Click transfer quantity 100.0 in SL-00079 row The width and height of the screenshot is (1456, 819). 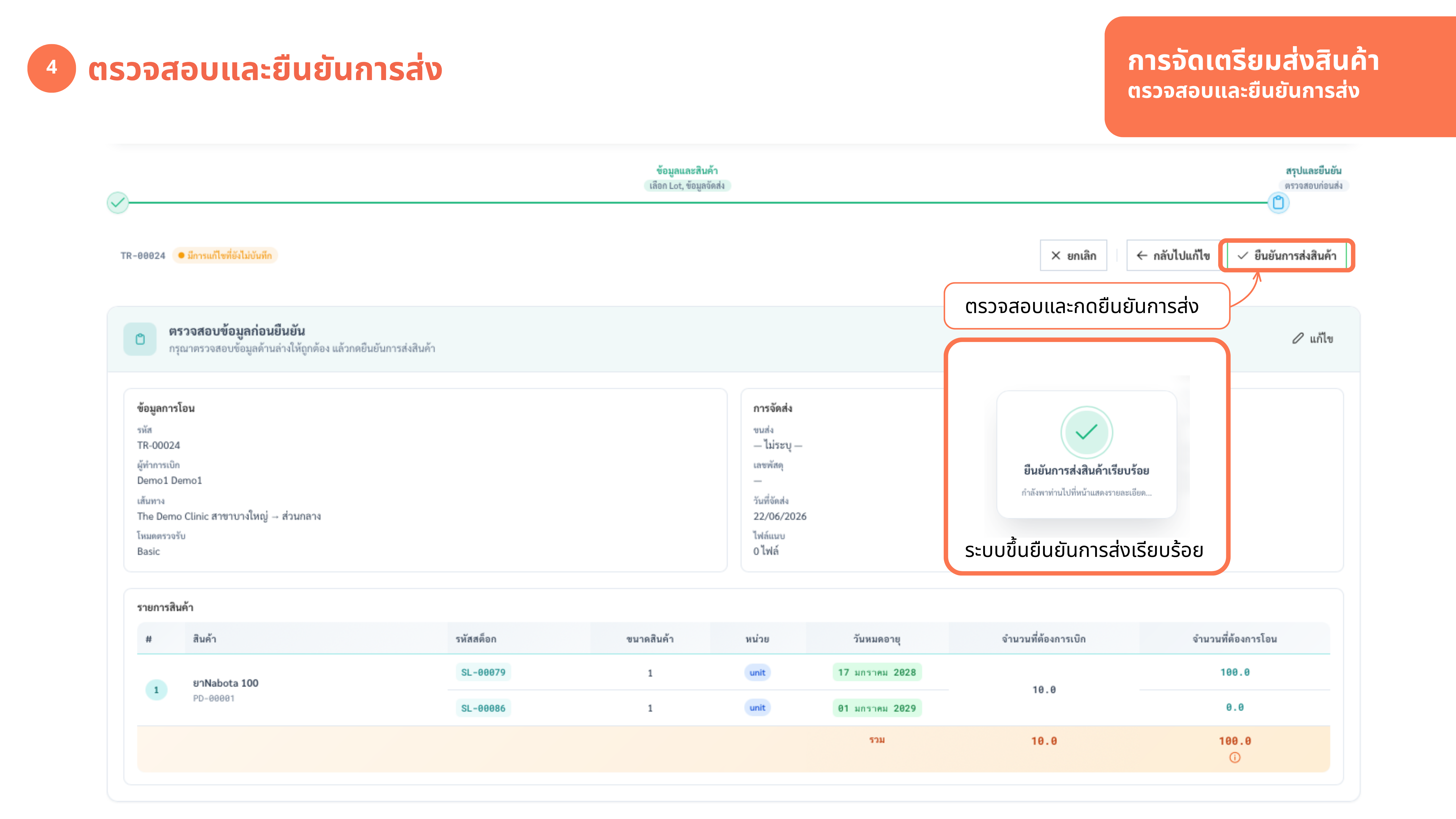pyautogui.click(x=1234, y=672)
